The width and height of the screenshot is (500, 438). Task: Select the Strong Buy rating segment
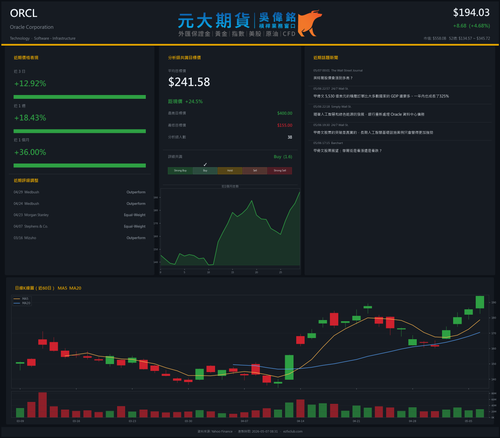point(180,171)
